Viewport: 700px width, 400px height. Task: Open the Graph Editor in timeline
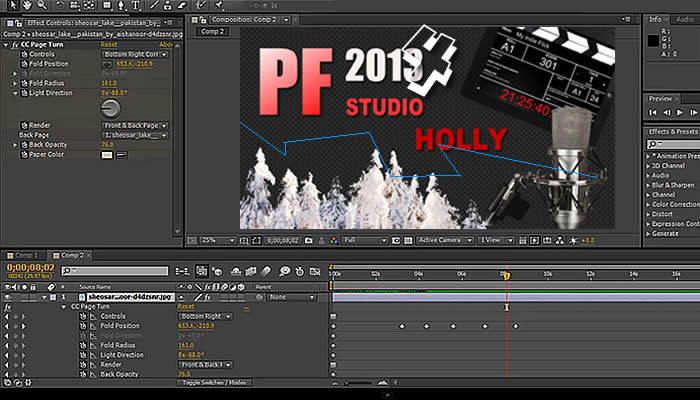[315, 271]
